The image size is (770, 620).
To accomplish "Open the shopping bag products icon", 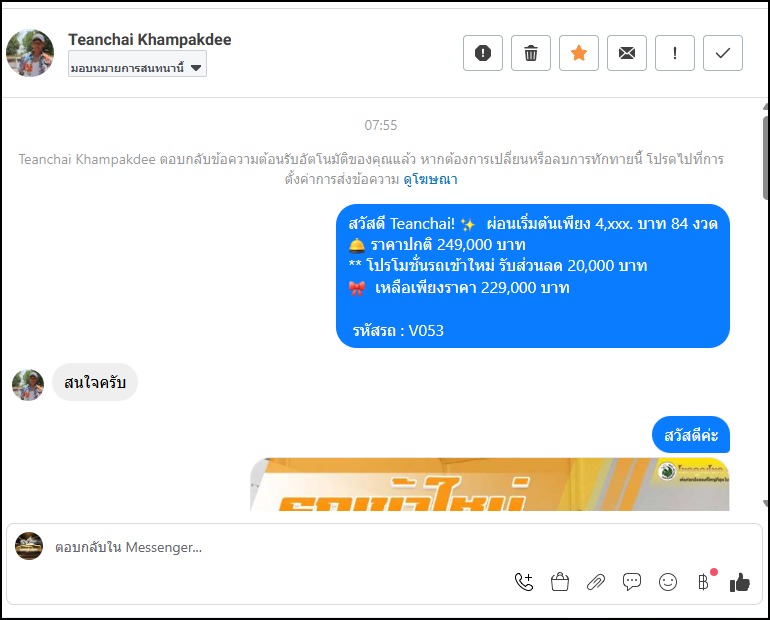I will click(560, 582).
